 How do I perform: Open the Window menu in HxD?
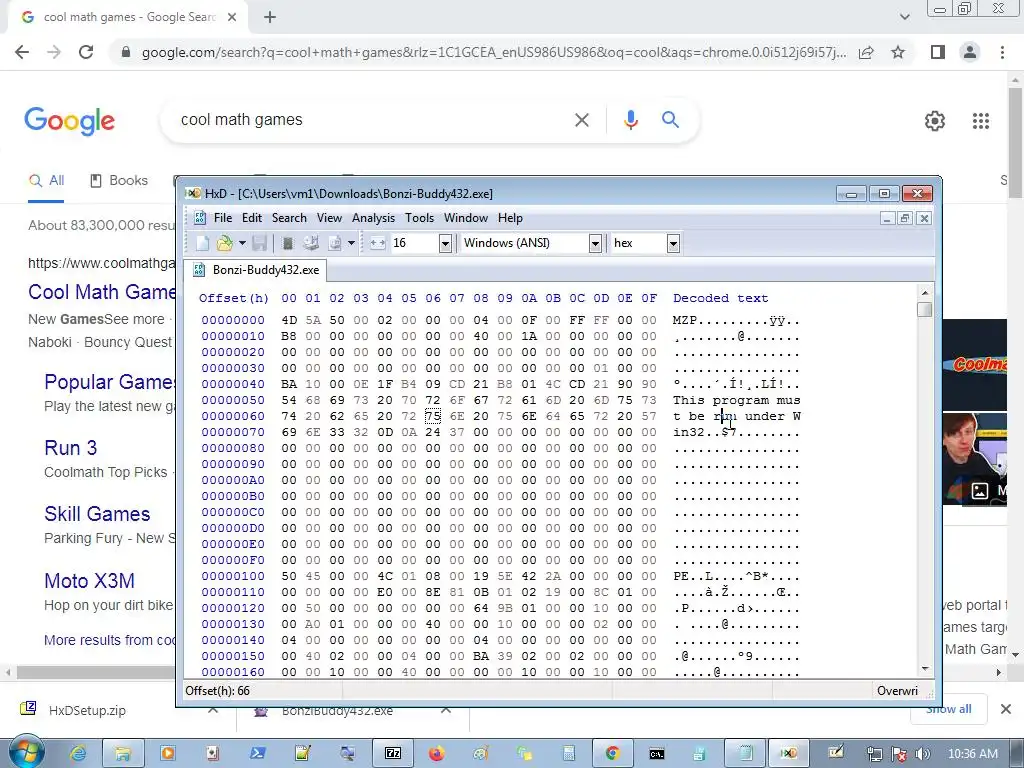tap(466, 217)
